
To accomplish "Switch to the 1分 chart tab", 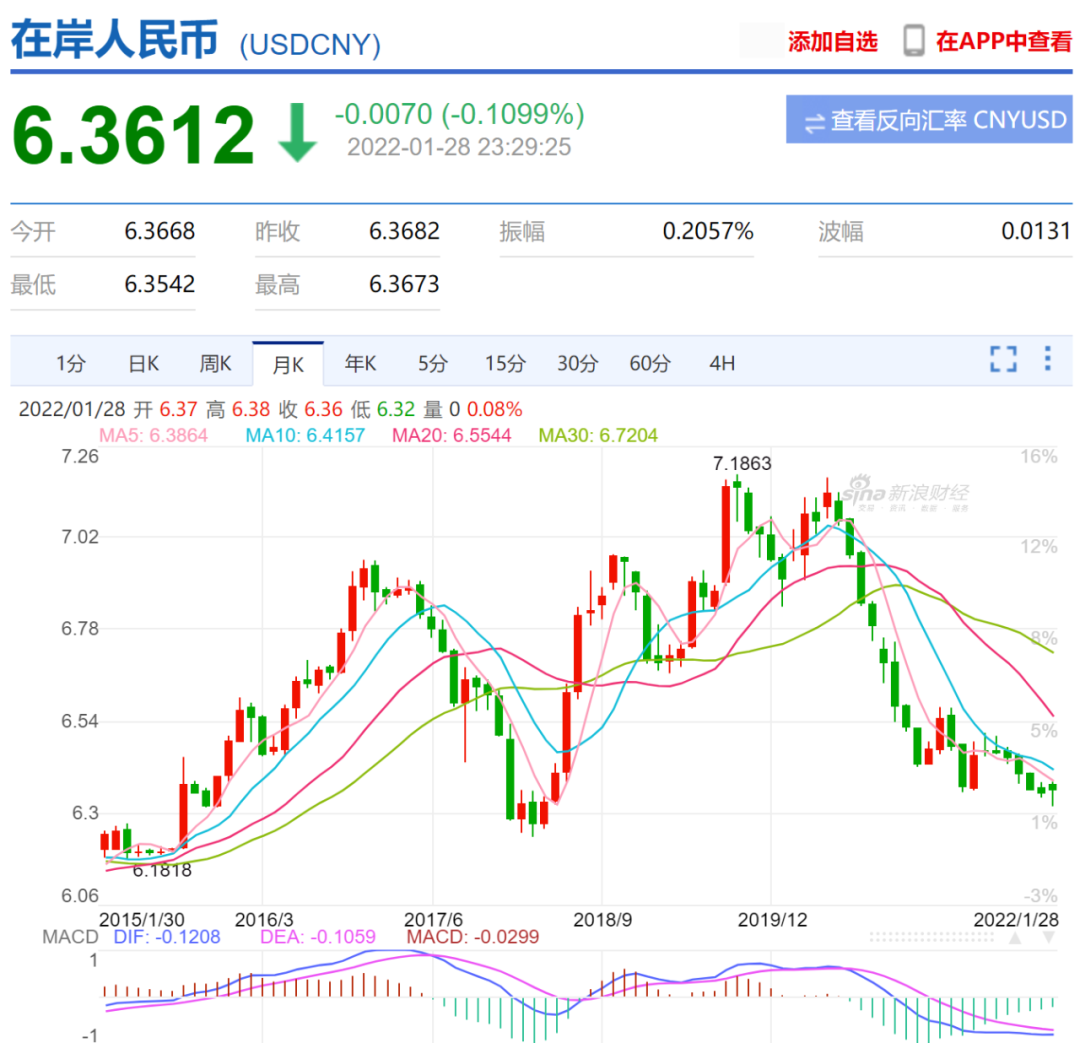I will click(x=71, y=363).
